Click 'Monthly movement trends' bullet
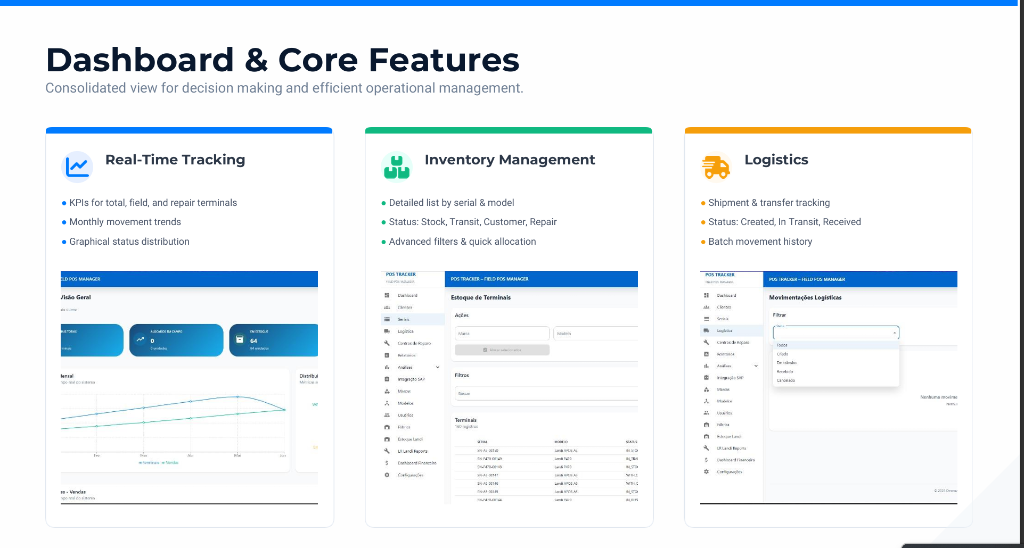 pyautogui.click(x=125, y=222)
